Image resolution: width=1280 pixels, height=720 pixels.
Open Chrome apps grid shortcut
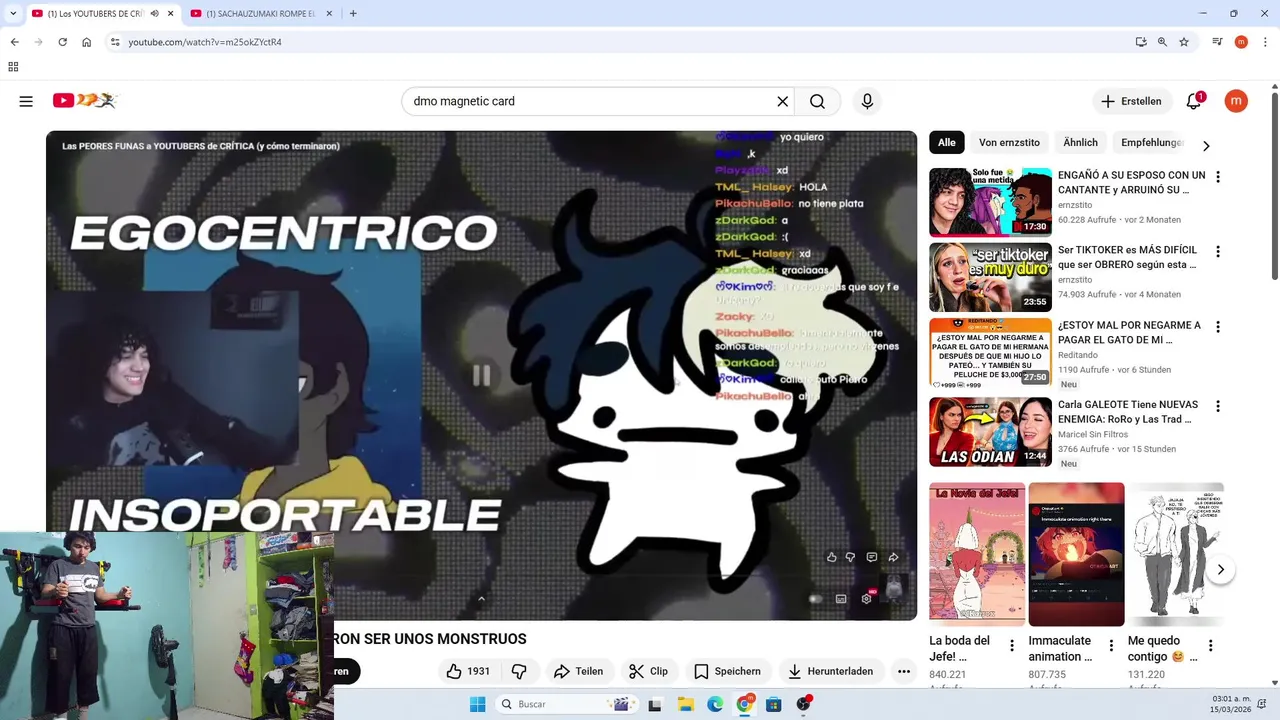point(13,67)
